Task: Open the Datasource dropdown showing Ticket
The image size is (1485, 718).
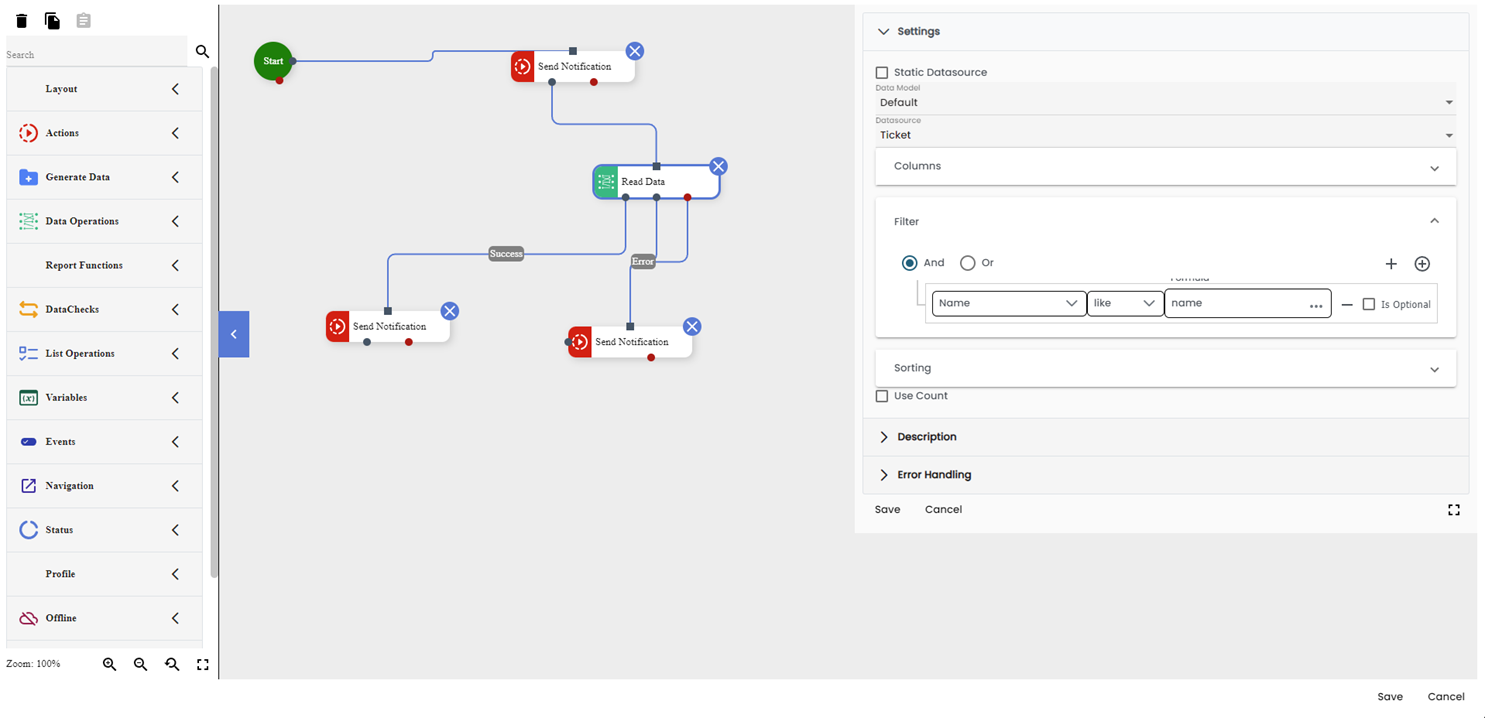Action: (1448, 134)
